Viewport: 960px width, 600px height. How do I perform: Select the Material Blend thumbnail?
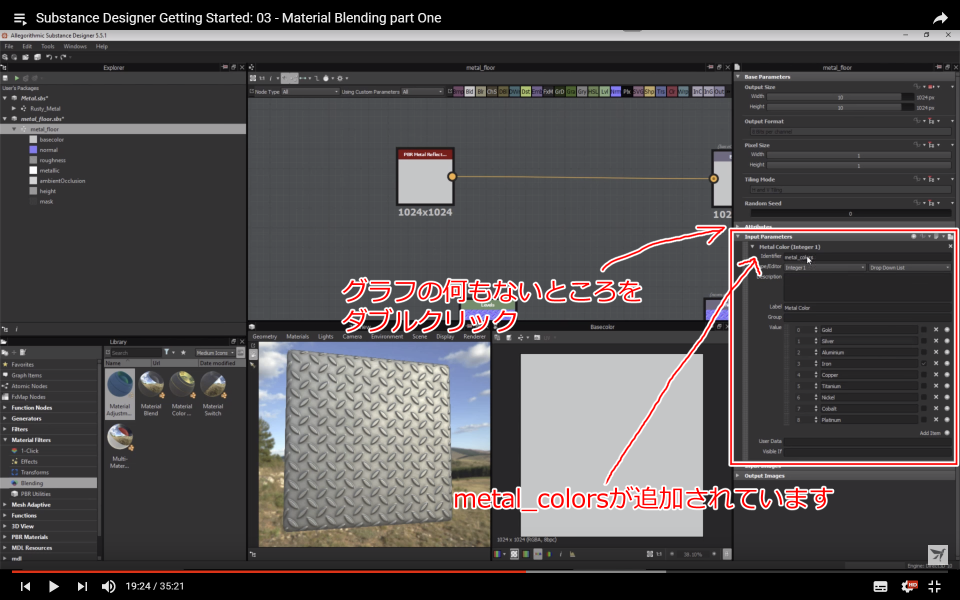click(151, 393)
